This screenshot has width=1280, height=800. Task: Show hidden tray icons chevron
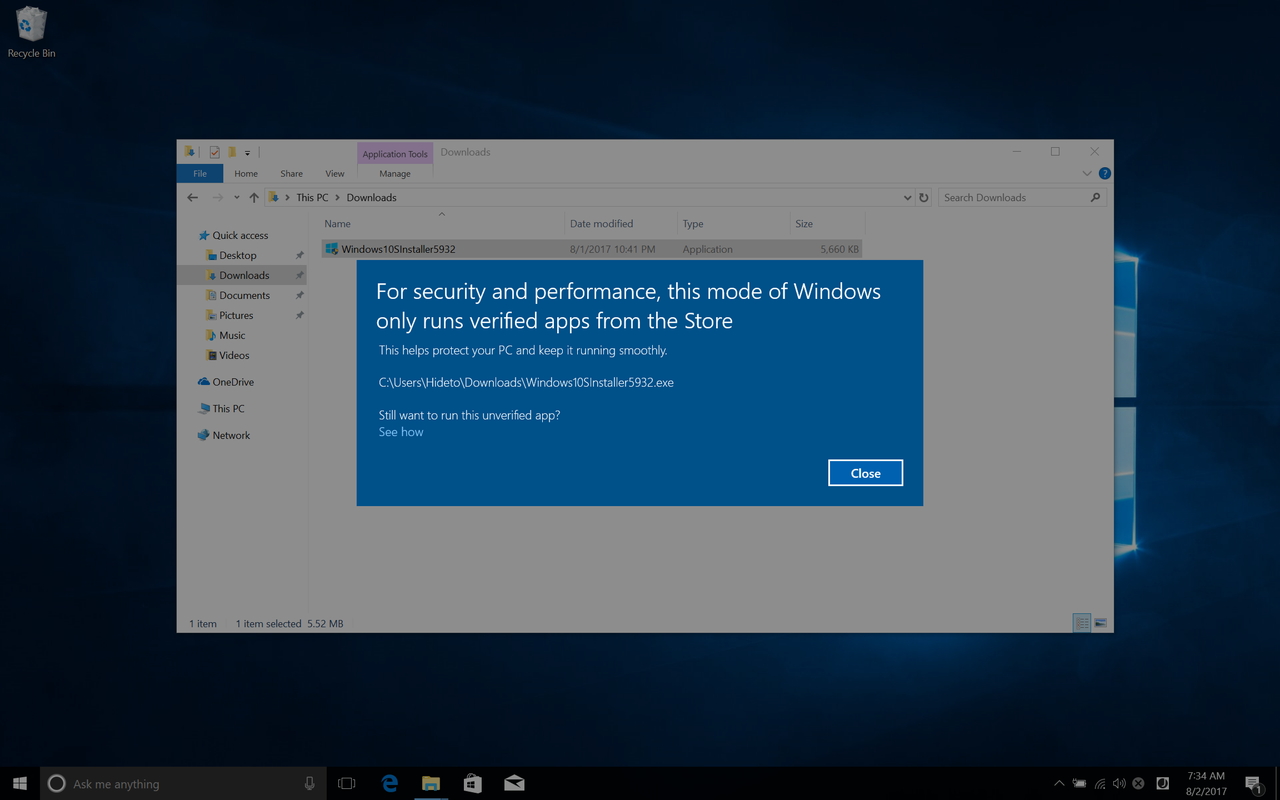point(1059,784)
